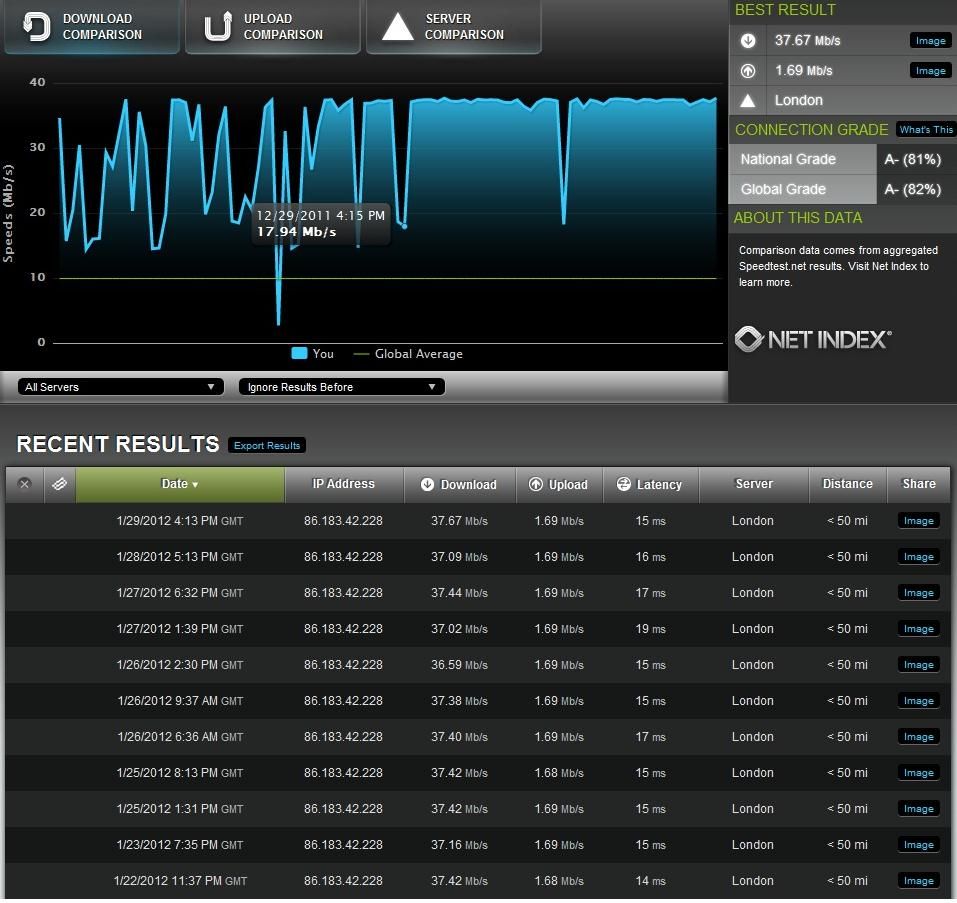Switch to the Upload Comparison tab
The image size is (957, 903).
coord(273,26)
